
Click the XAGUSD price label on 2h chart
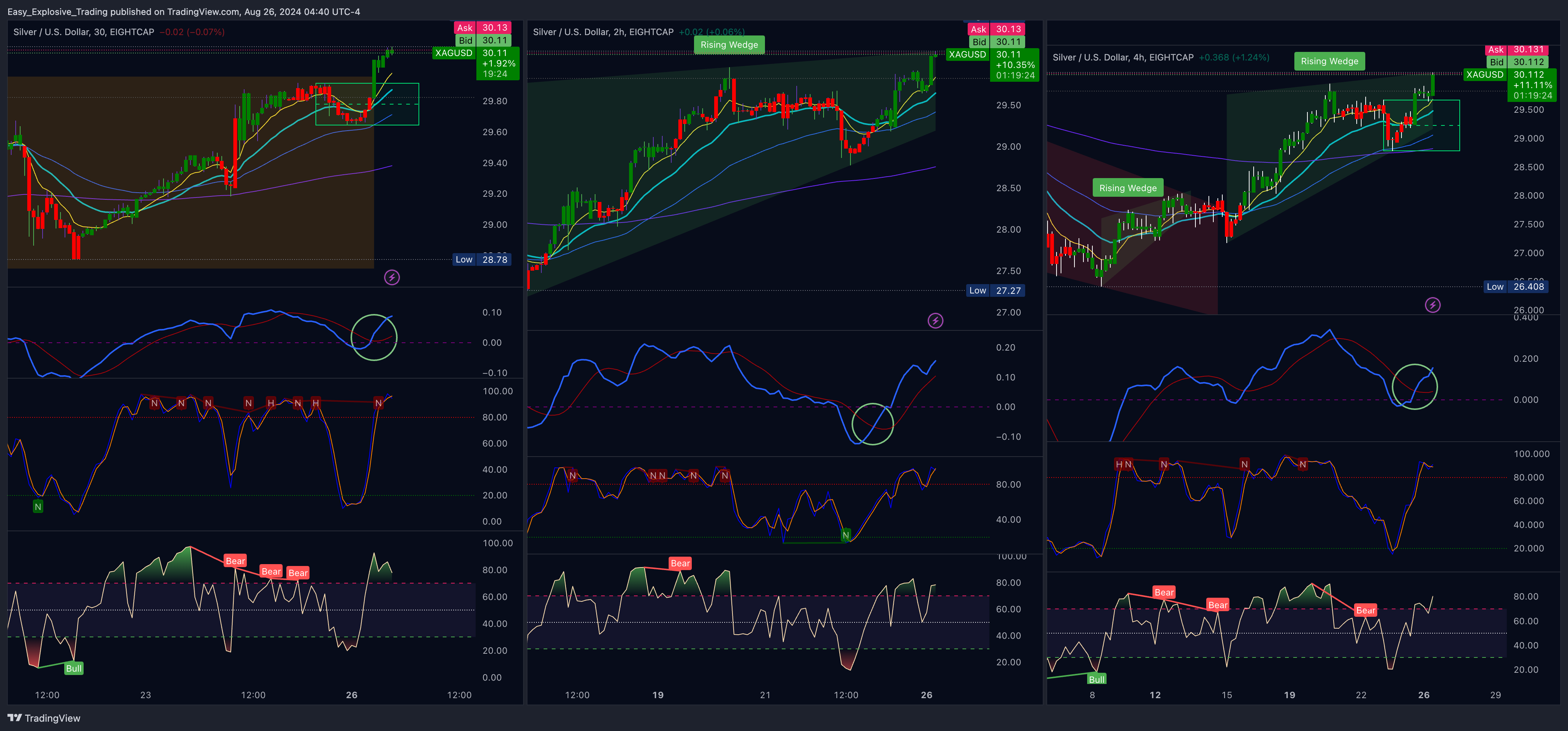click(968, 55)
